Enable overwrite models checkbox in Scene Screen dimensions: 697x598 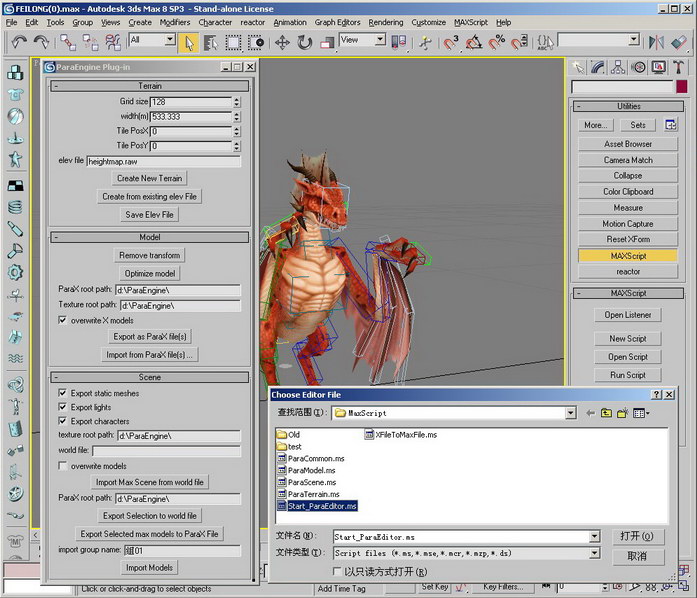pyautogui.click(x=63, y=466)
